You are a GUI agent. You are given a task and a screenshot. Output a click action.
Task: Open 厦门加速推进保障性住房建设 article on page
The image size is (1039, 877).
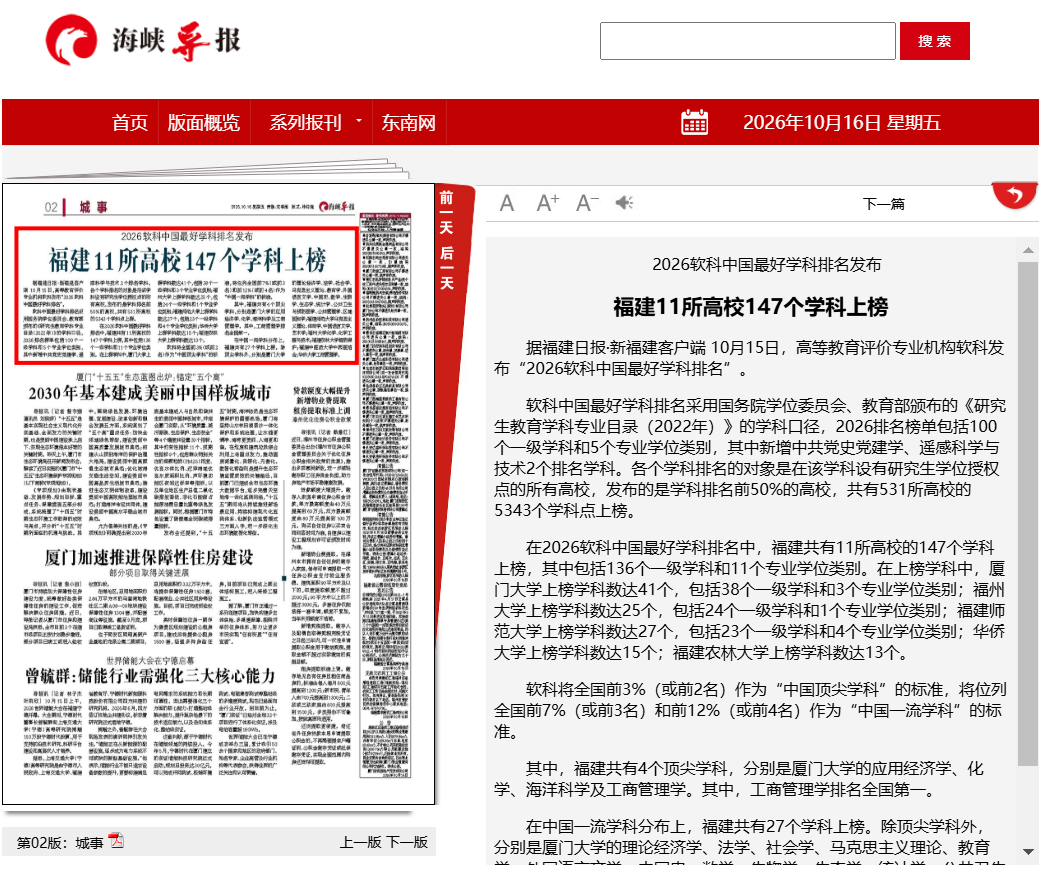[148, 557]
